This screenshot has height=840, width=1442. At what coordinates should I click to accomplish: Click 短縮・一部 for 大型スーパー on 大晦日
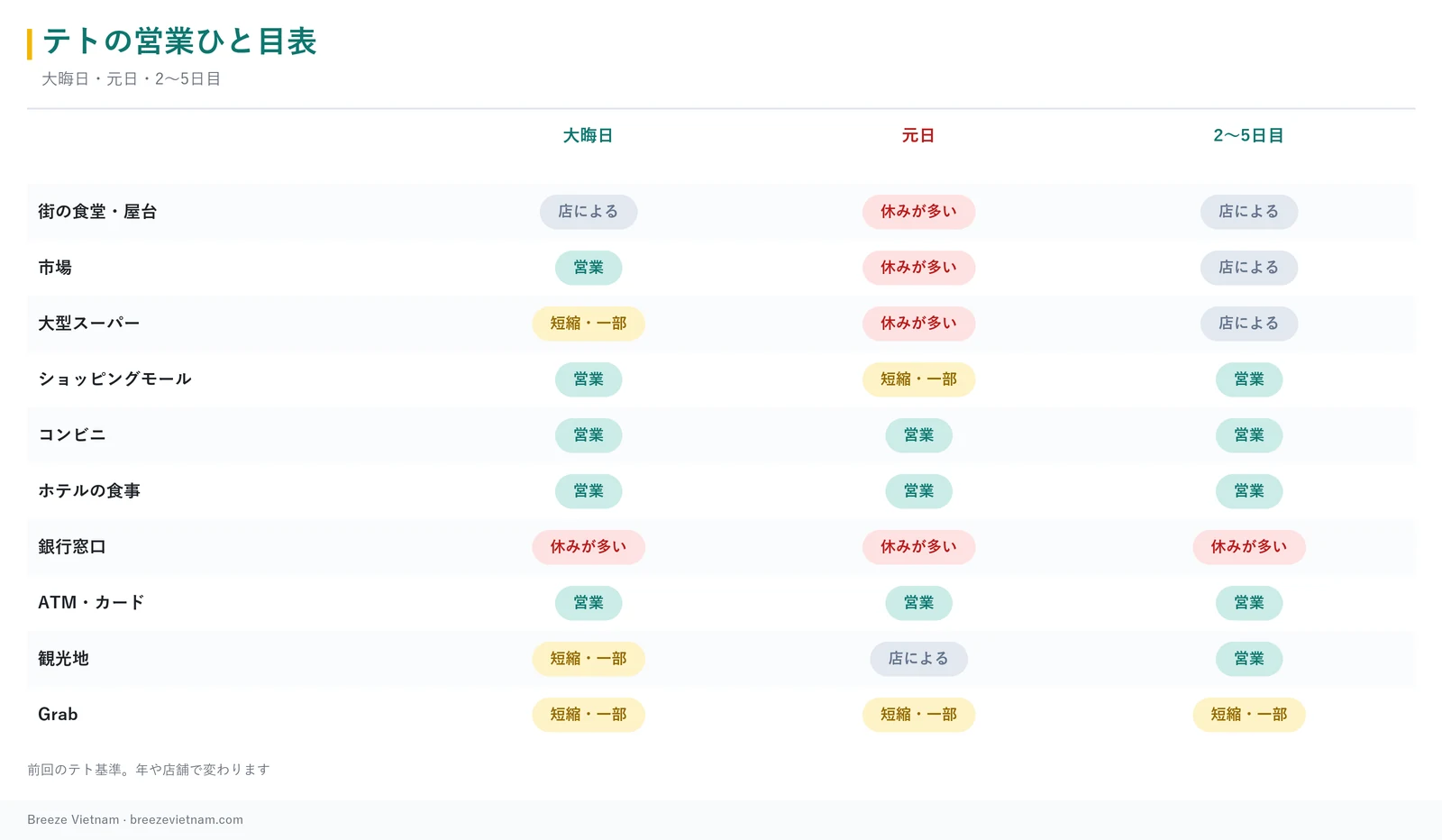coord(589,324)
